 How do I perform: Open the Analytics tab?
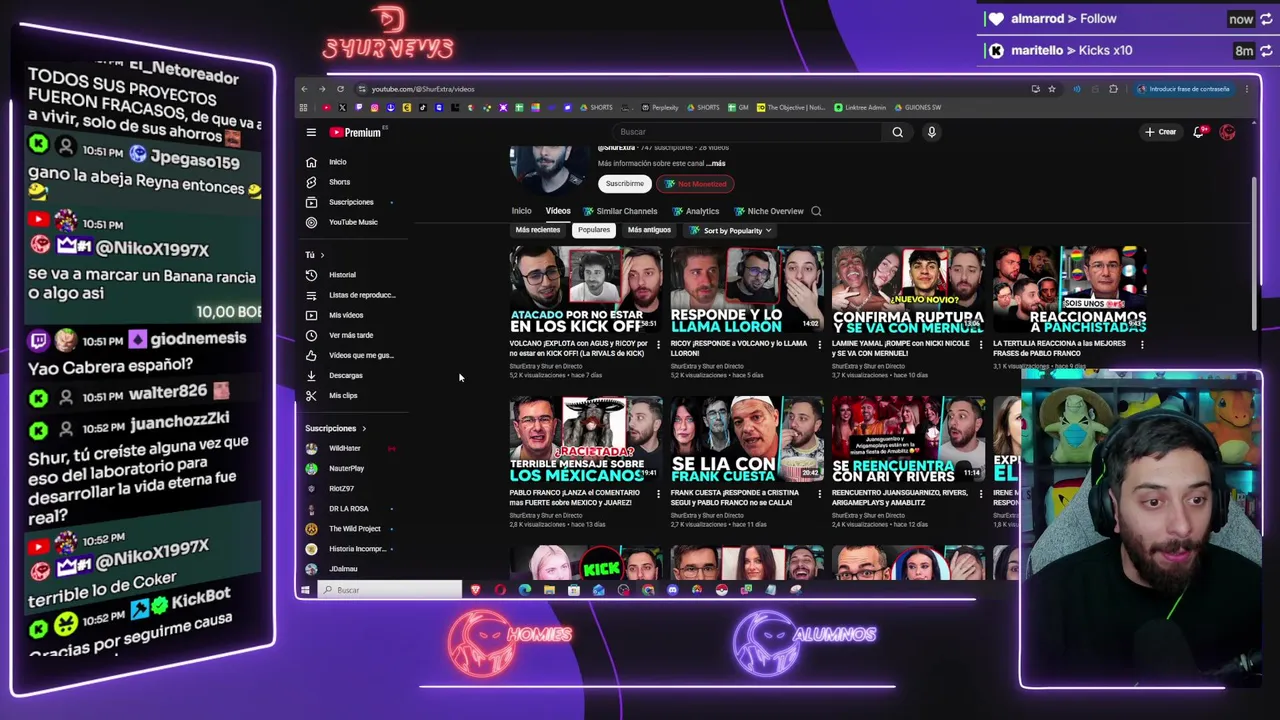click(696, 211)
